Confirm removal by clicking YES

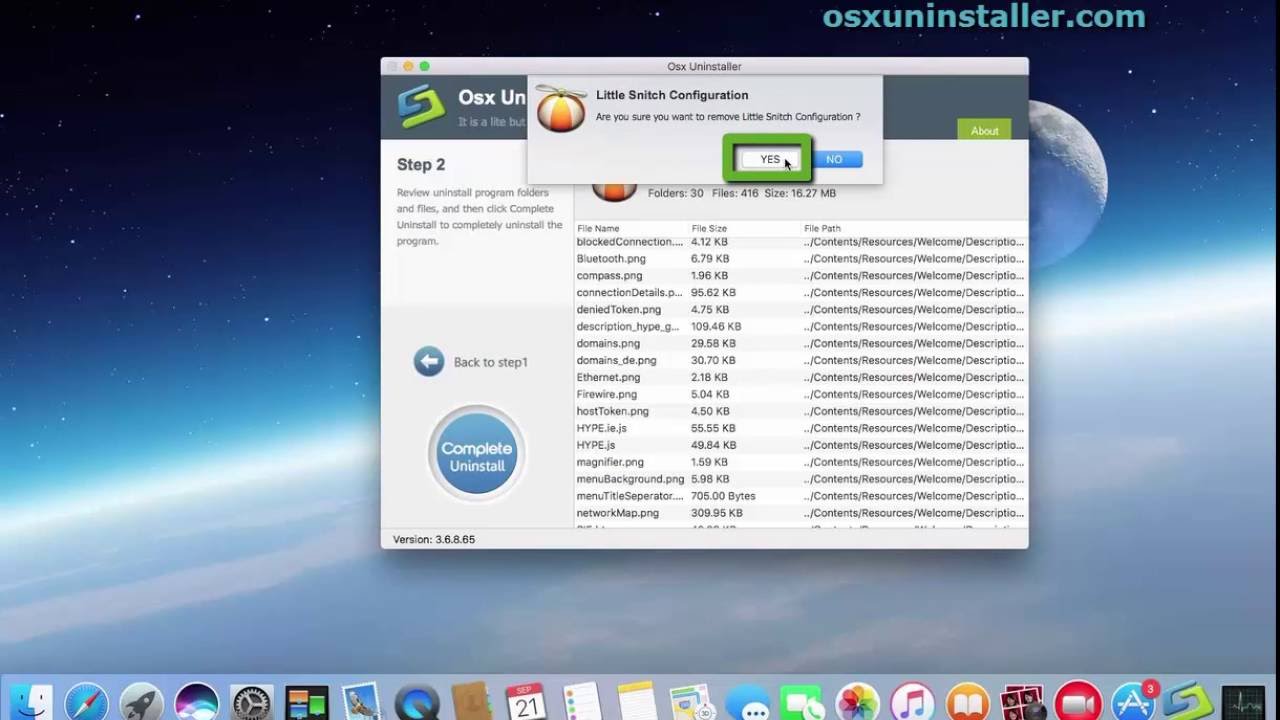click(770, 160)
